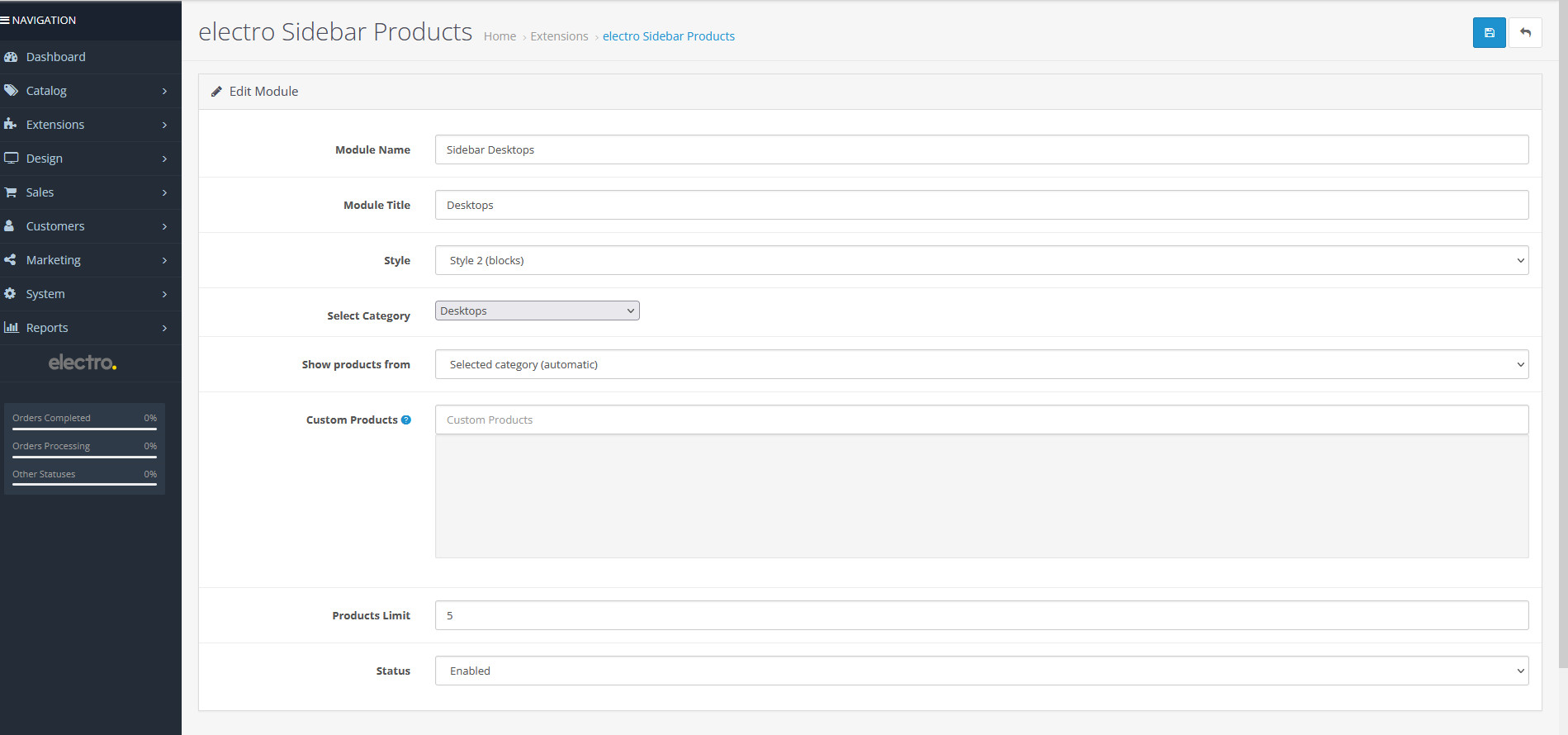
Task: Click the electro Sidebar Products heading
Action: 335,31
